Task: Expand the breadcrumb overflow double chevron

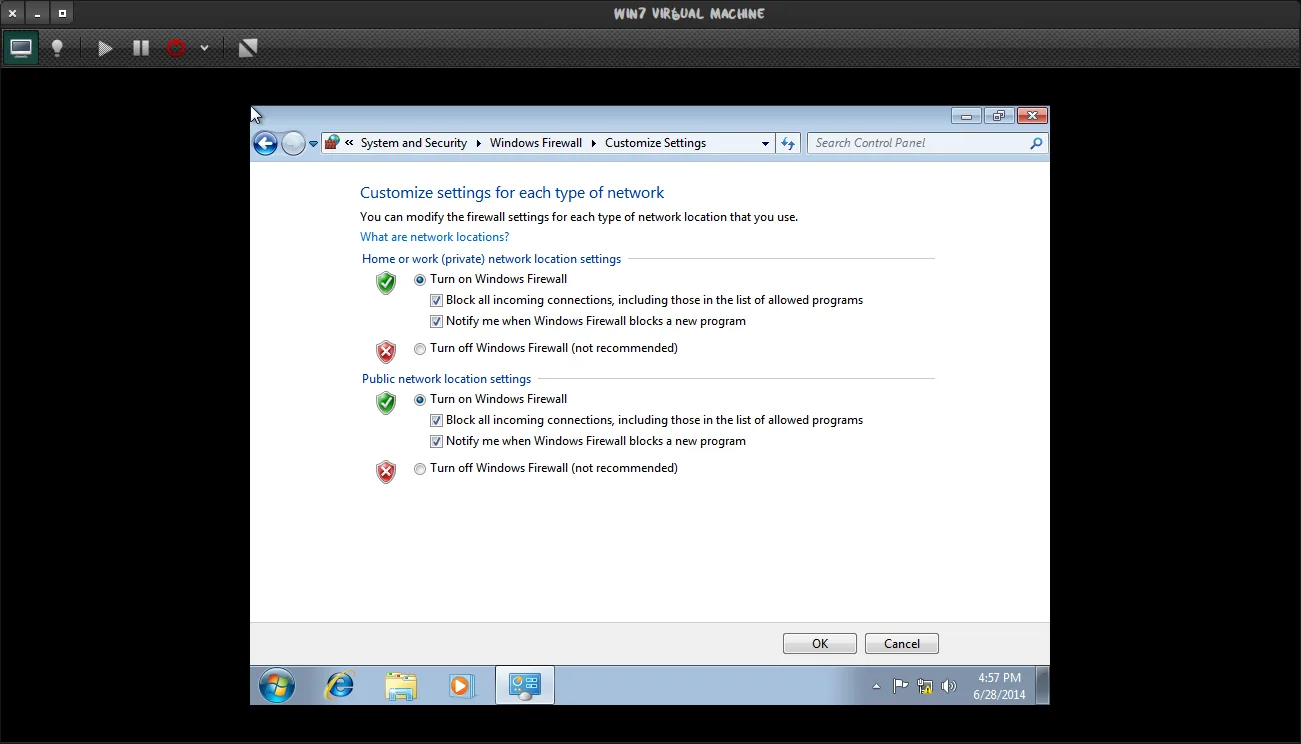Action: pyautogui.click(x=350, y=143)
